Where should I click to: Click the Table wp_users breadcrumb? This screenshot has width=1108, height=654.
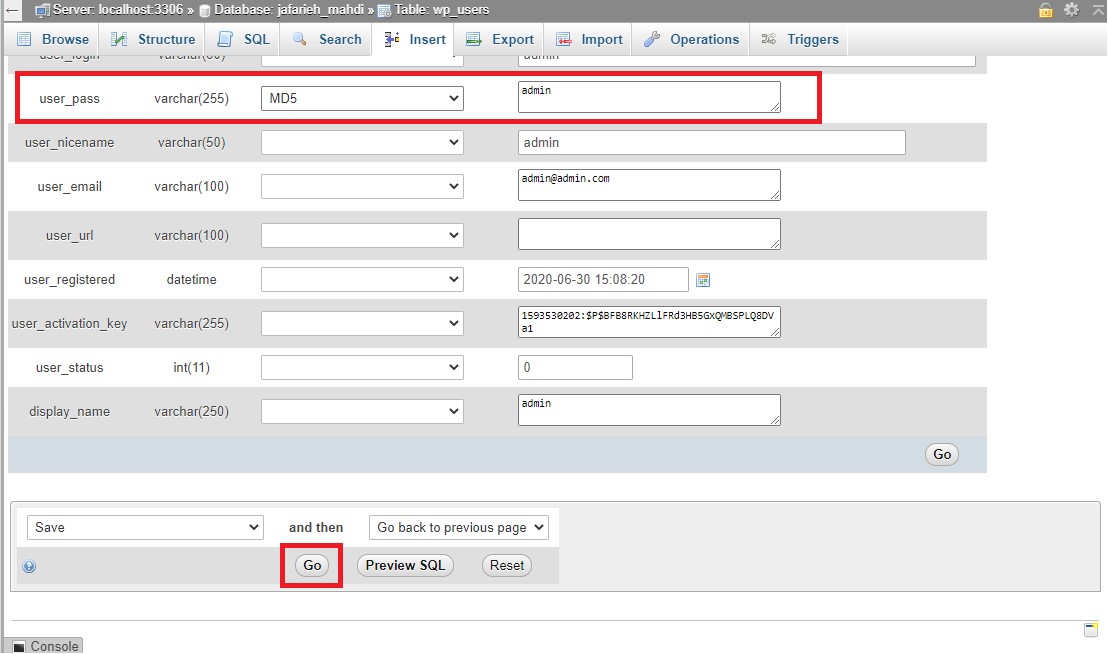click(x=442, y=10)
